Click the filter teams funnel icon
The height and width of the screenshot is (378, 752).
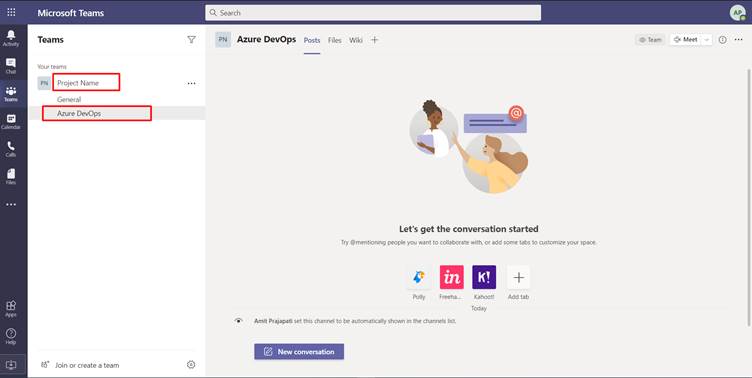pyautogui.click(x=191, y=40)
